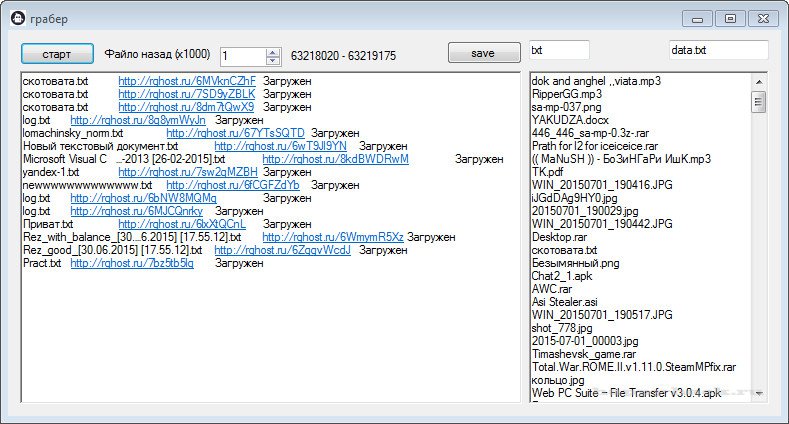The height and width of the screenshot is (424, 789).
Task: Decrease the Файло назад value with down arrow
Action: pos(273,61)
